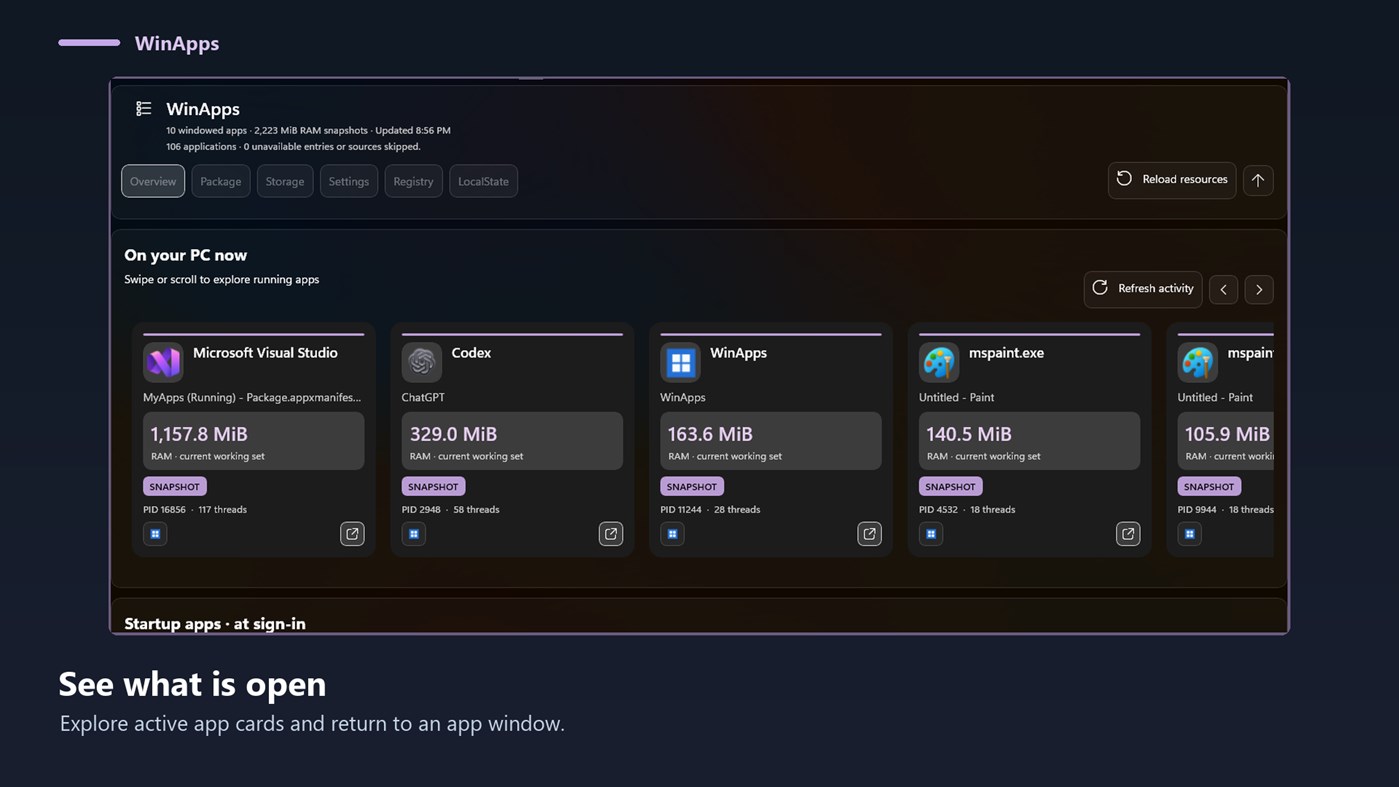Click the 329.0 MiB RAM tile
Viewport: 1399px width, 787px height.
512,441
